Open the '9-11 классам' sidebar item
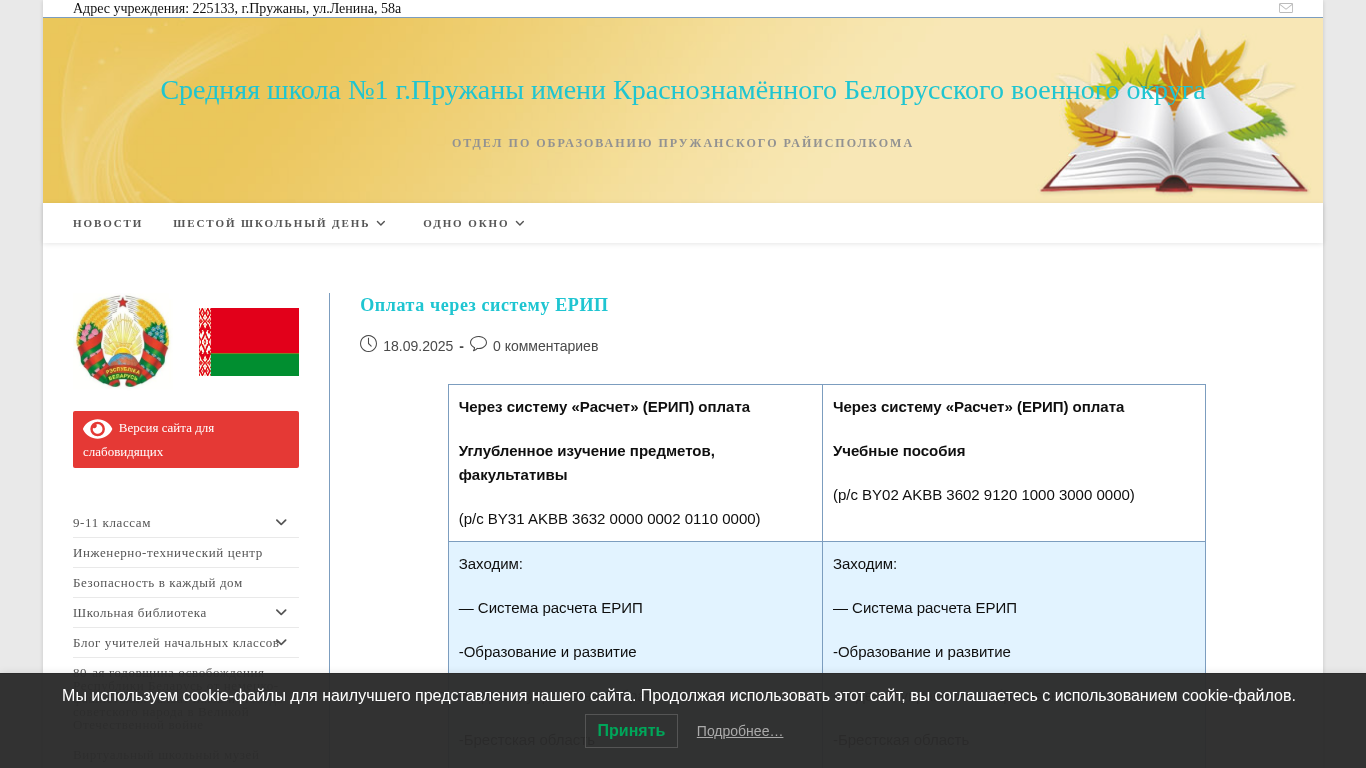The image size is (1366, 768). (112, 523)
